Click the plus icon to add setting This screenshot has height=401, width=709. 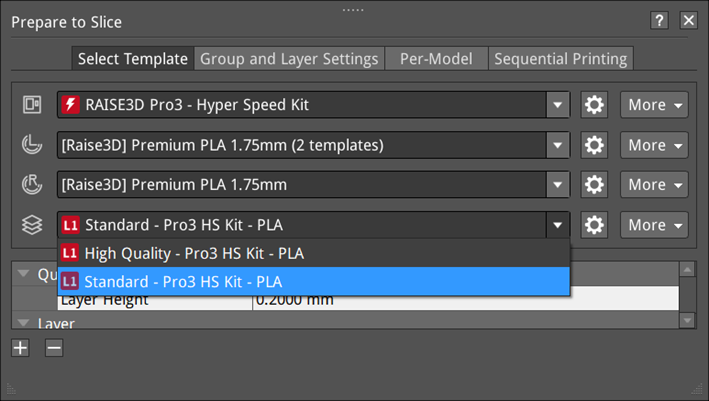[x=21, y=348]
